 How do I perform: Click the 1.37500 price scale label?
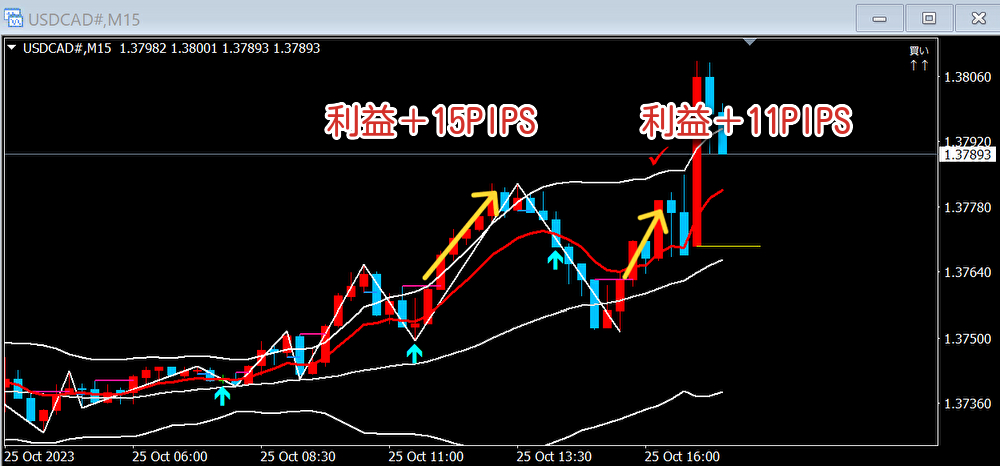[x=969, y=338]
